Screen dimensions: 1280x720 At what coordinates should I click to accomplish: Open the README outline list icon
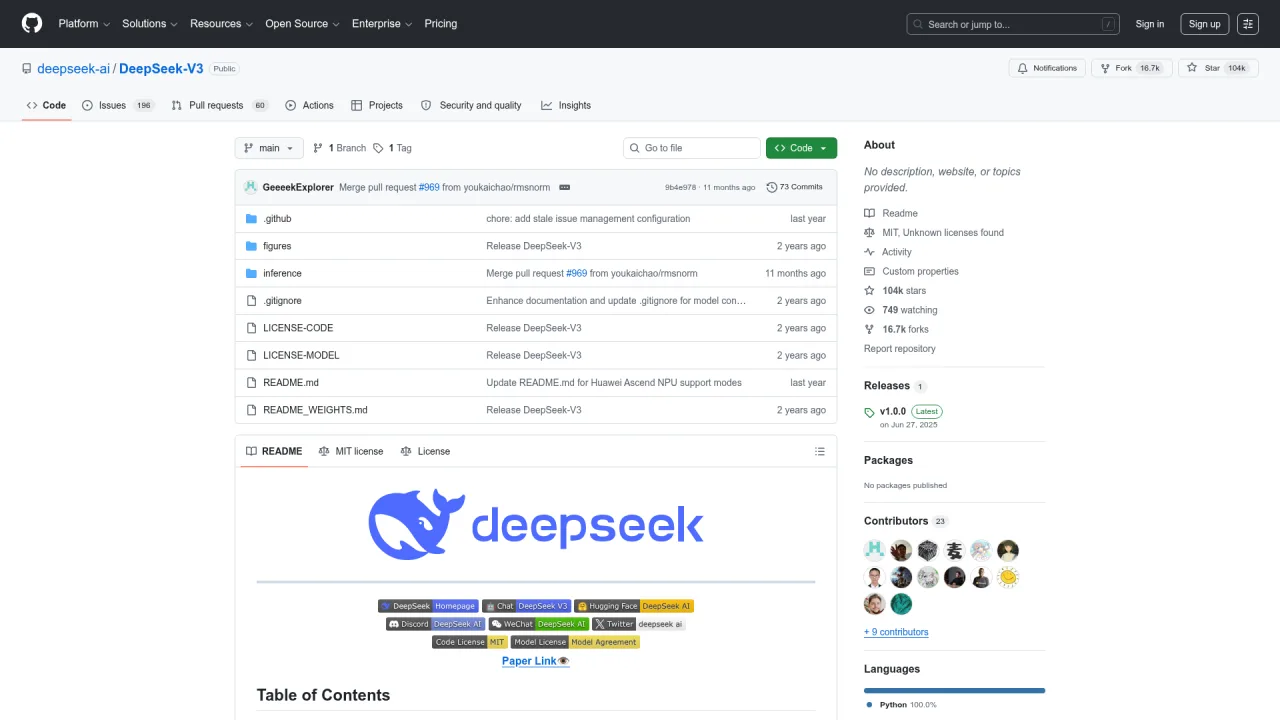coord(820,452)
